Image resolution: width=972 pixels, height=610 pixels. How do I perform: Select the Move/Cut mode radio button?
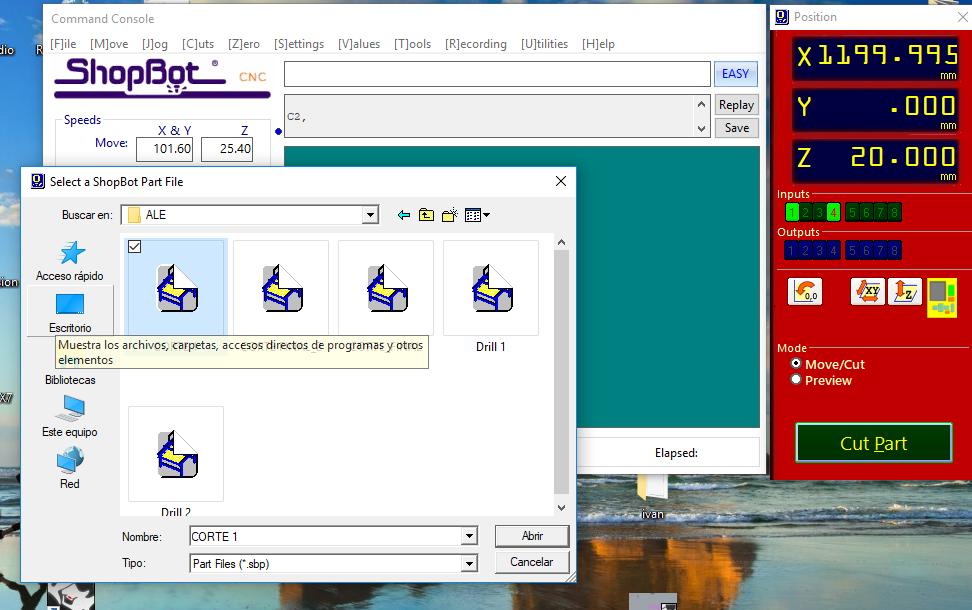[x=796, y=363]
